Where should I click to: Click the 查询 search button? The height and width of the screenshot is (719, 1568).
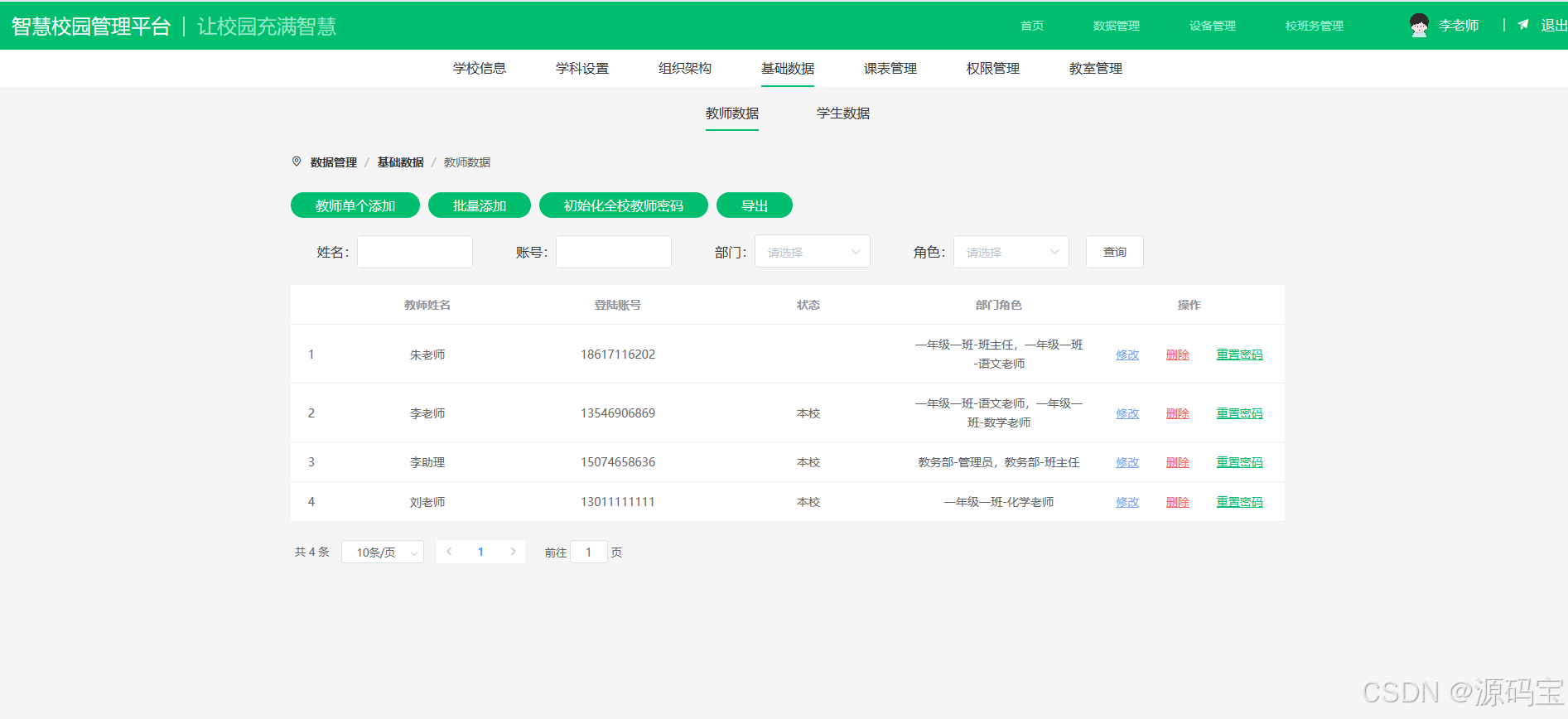point(1115,252)
